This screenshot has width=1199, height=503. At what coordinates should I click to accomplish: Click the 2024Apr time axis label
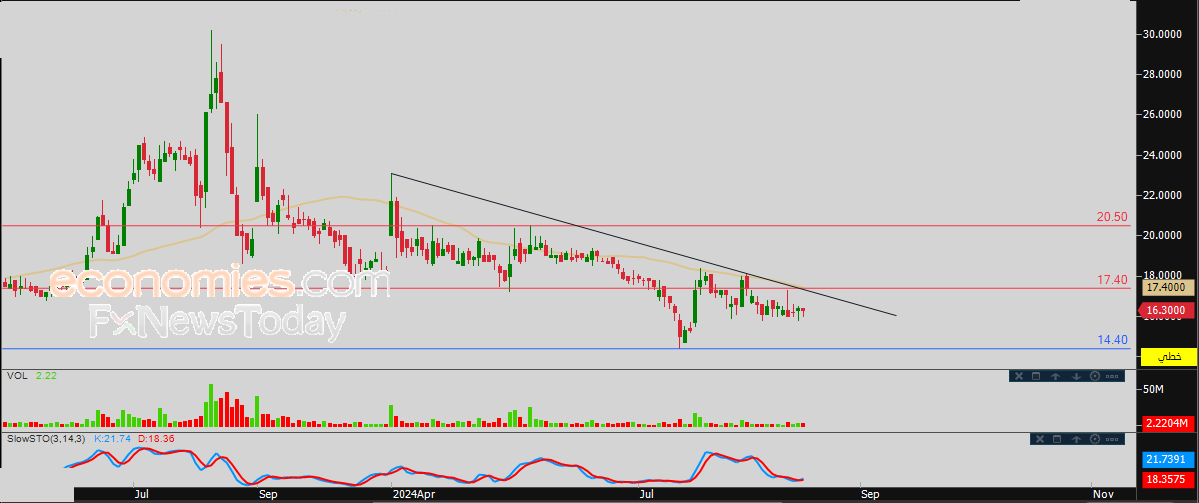413,495
